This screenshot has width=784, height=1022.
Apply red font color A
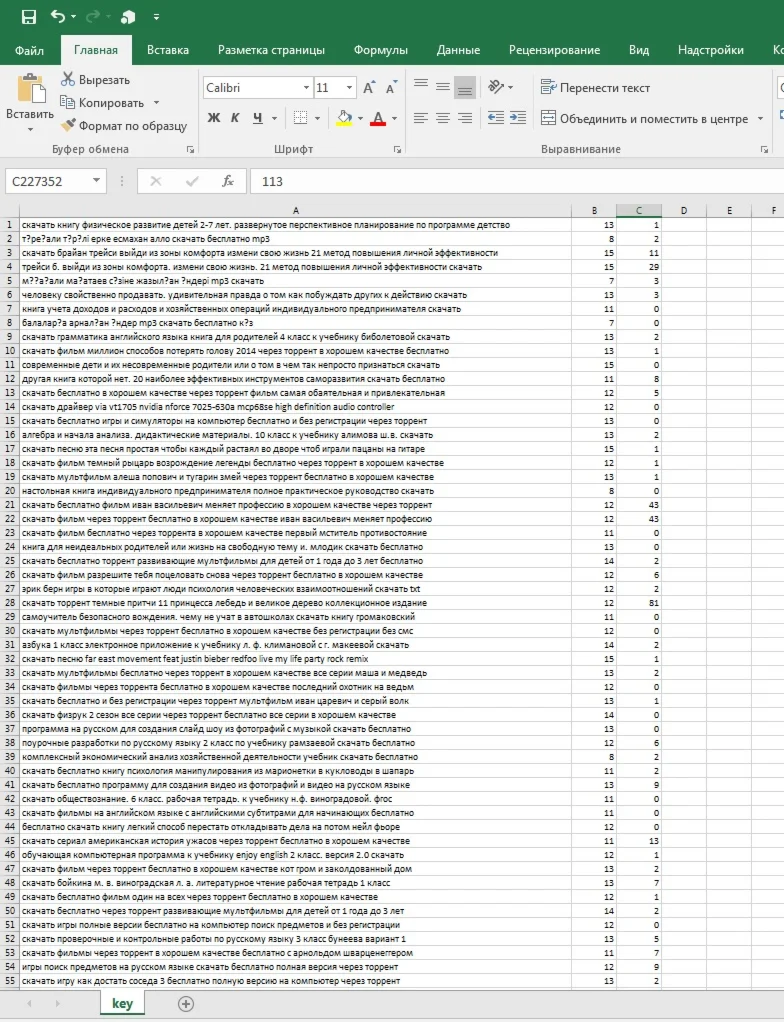[378, 118]
